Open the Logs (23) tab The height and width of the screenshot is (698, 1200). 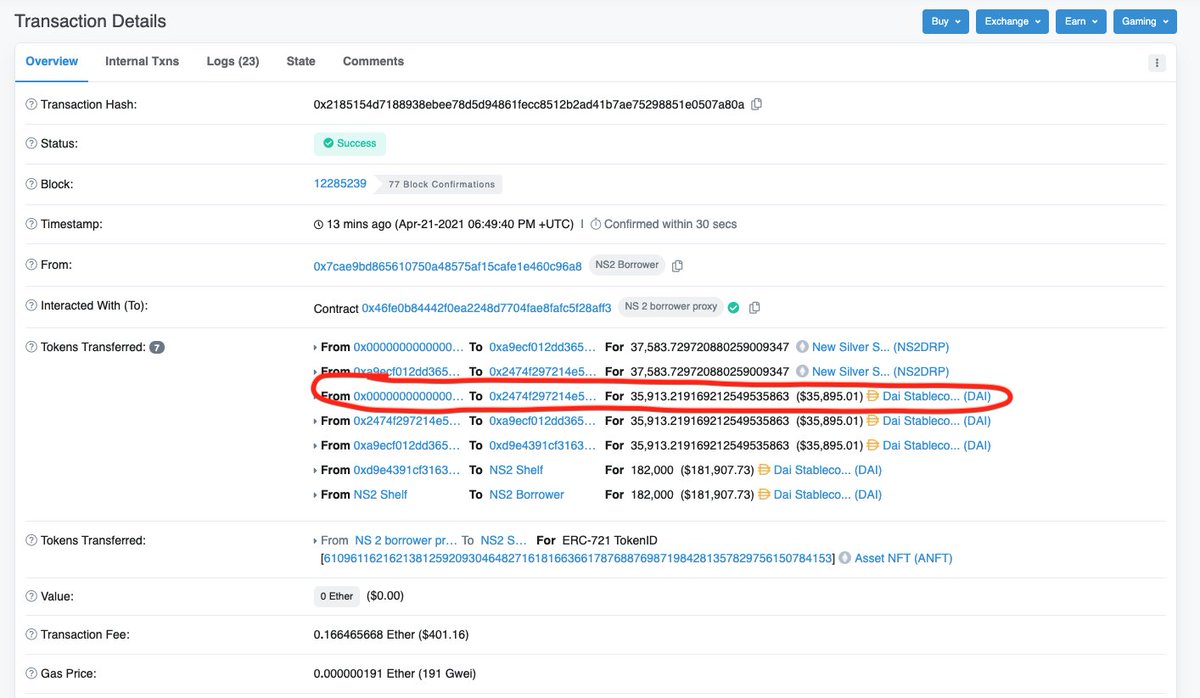pyautogui.click(x=233, y=61)
